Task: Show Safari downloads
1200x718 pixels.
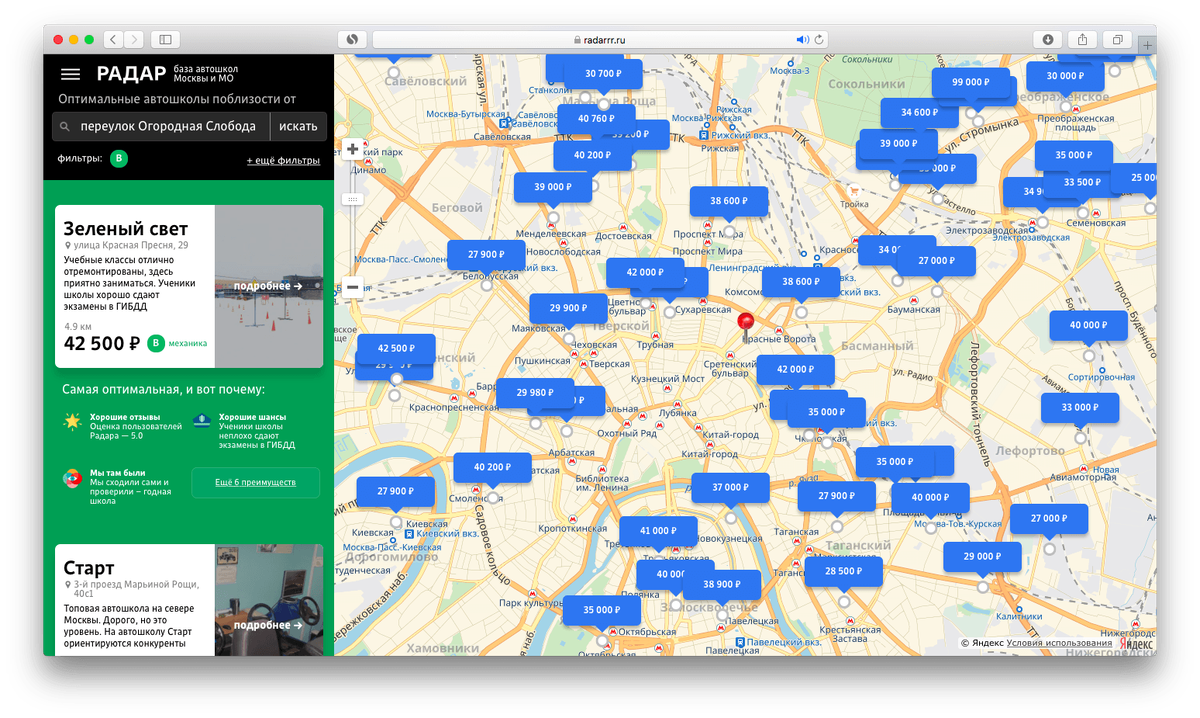Action: [x=1048, y=39]
